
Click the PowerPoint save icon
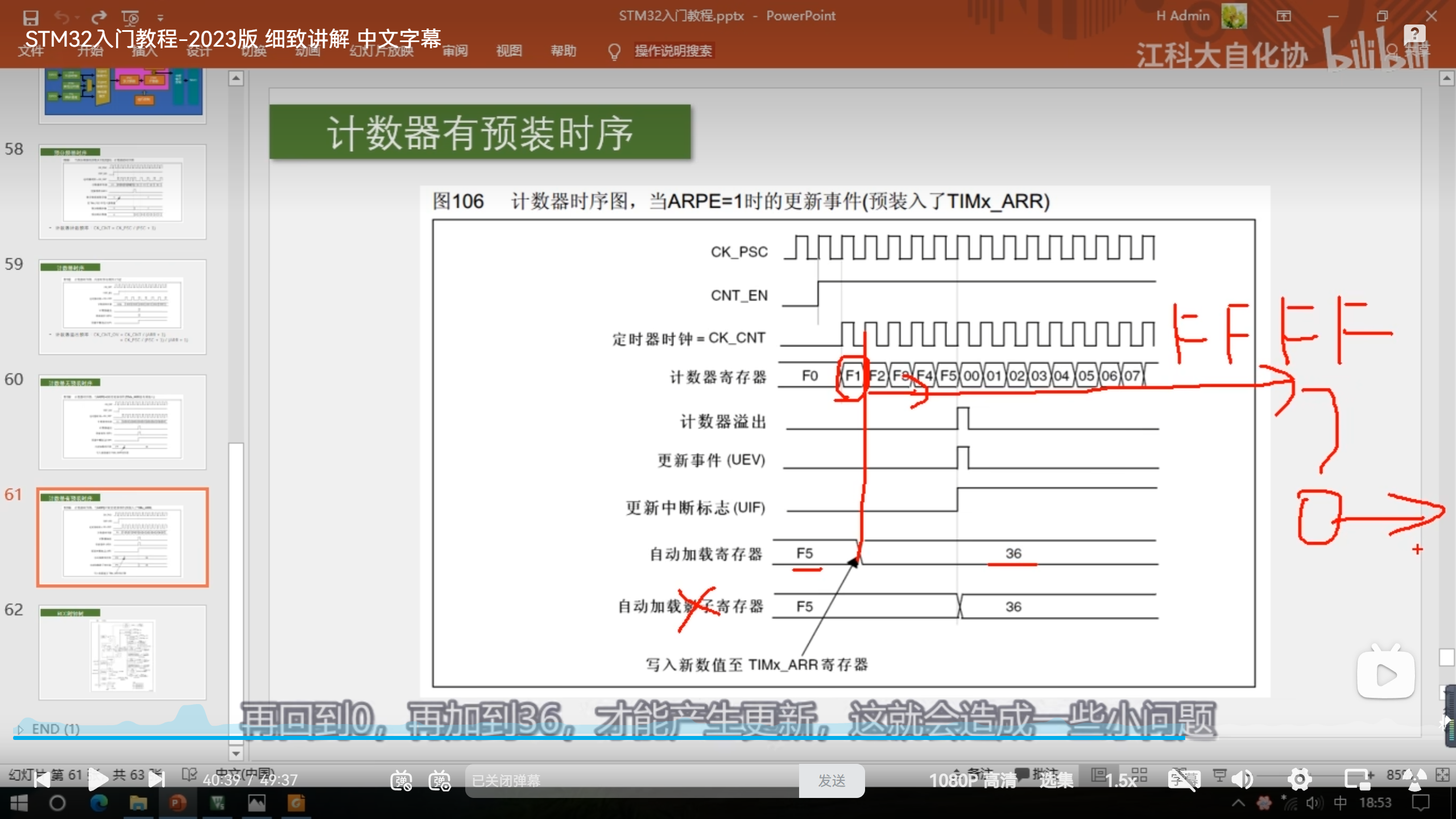pos(31,17)
